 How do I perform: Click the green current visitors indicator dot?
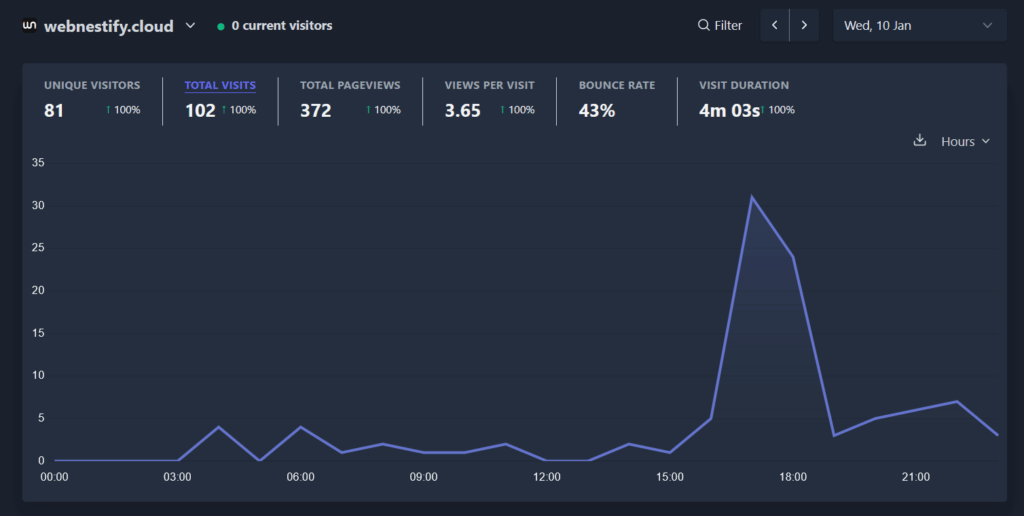[221, 26]
